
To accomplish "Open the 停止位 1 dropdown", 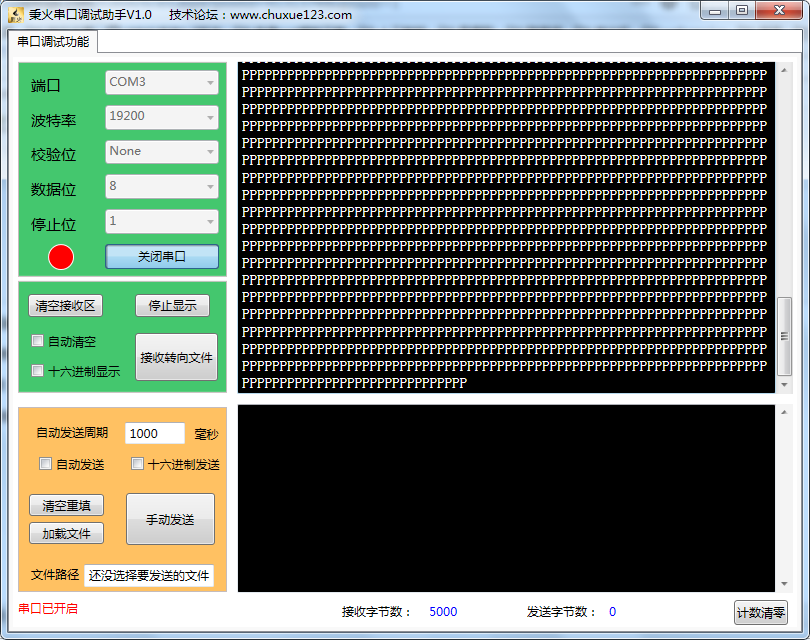I will [162, 222].
